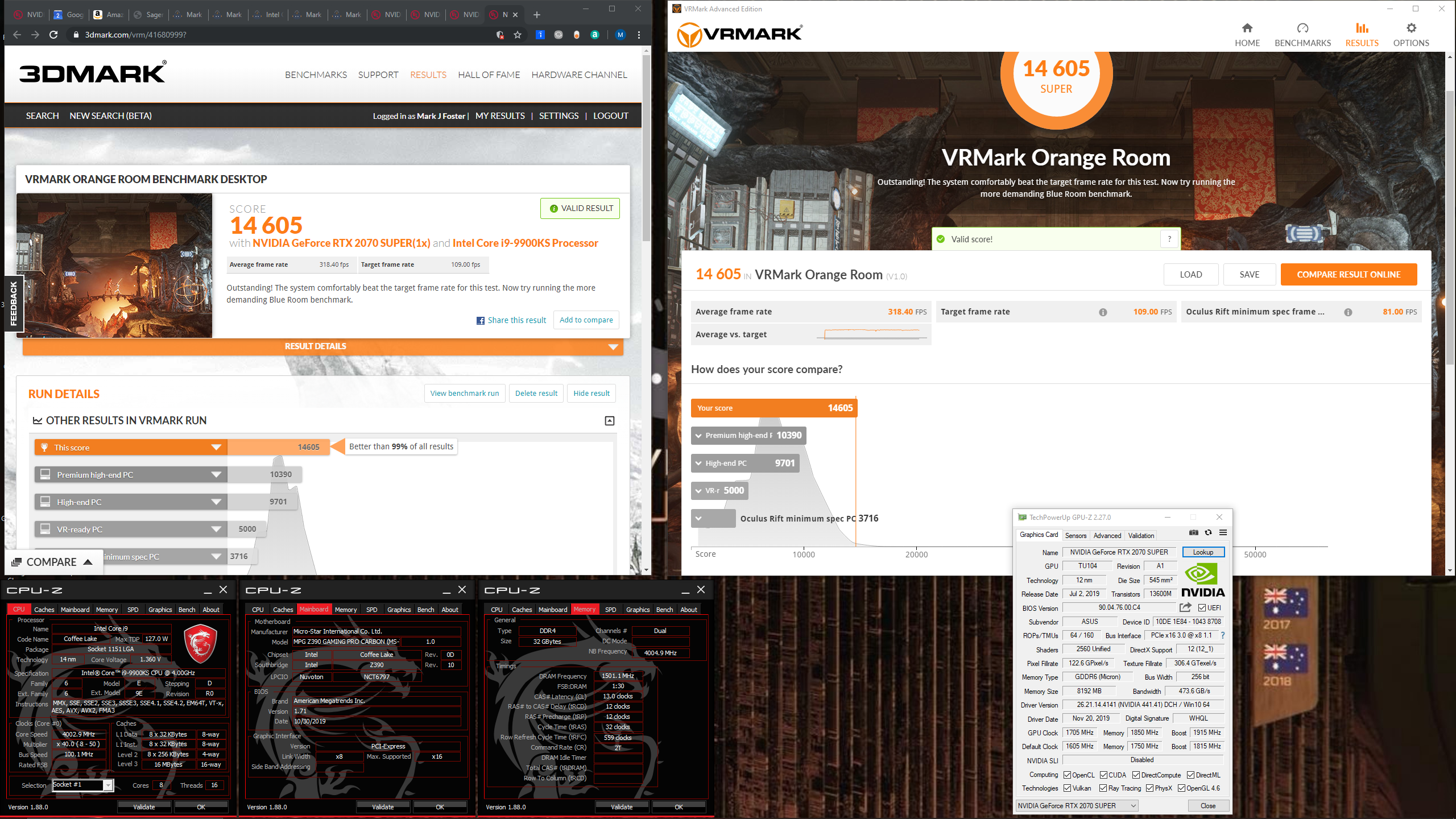
Task: Switch to Caches tab in first CPU-Z
Action: click(x=44, y=610)
